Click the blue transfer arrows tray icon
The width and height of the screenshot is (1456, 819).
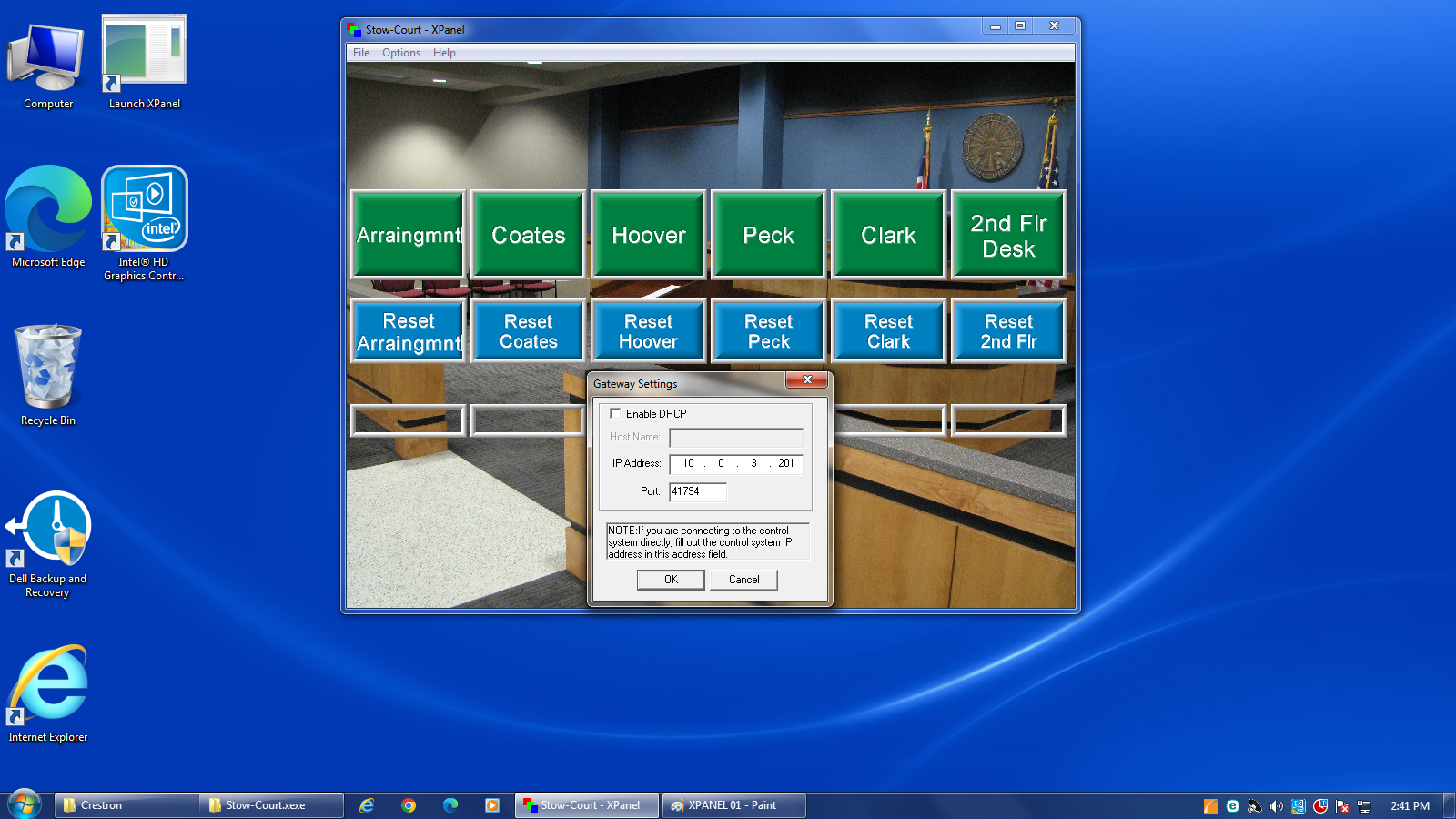pyautogui.click(x=1299, y=805)
